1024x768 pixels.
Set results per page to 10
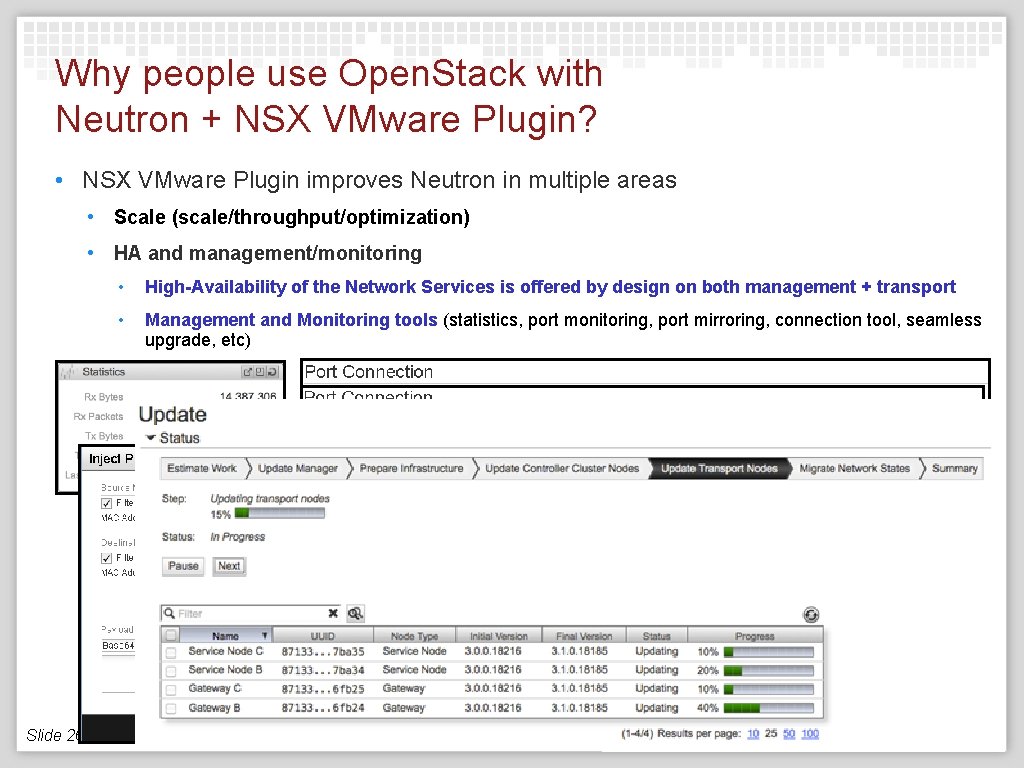(x=753, y=733)
